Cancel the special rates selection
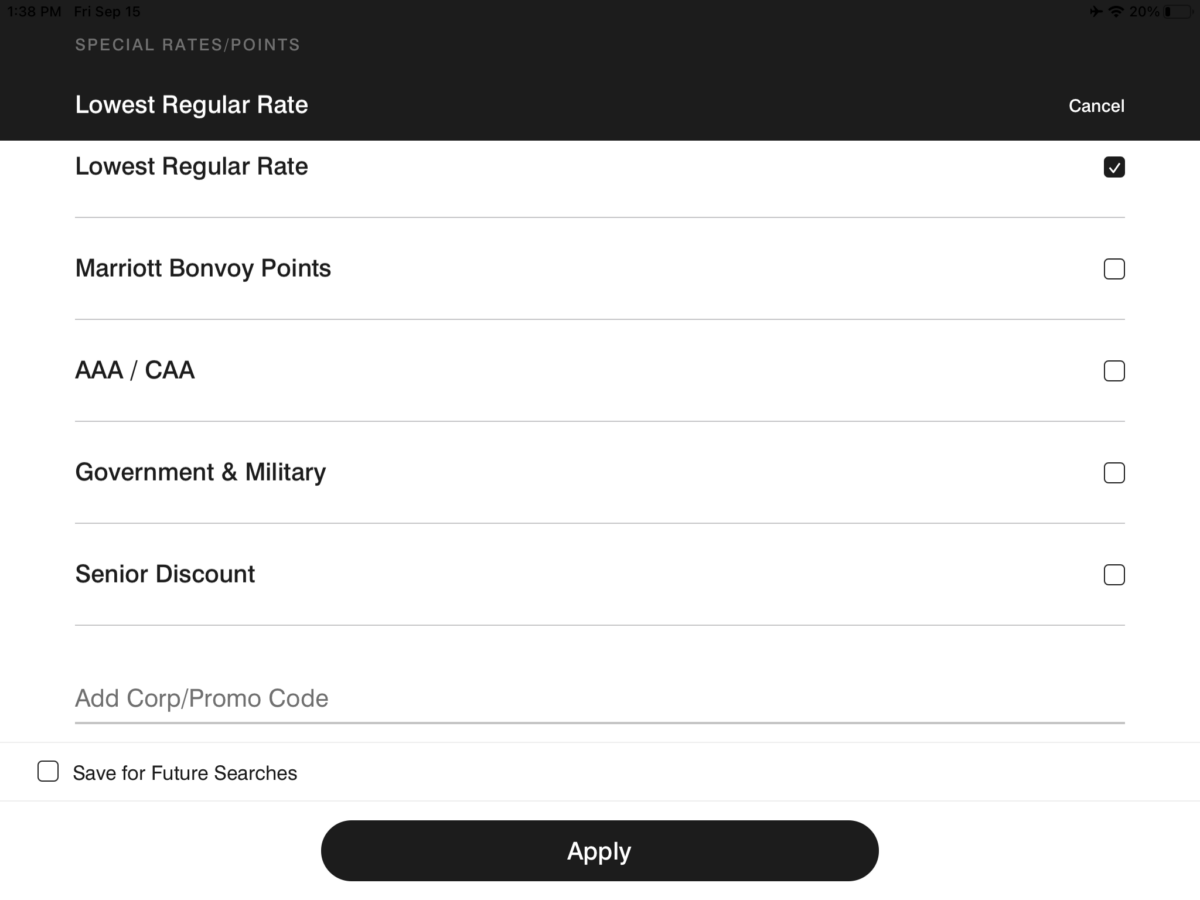The image size is (1200, 900). (1096, 105)
